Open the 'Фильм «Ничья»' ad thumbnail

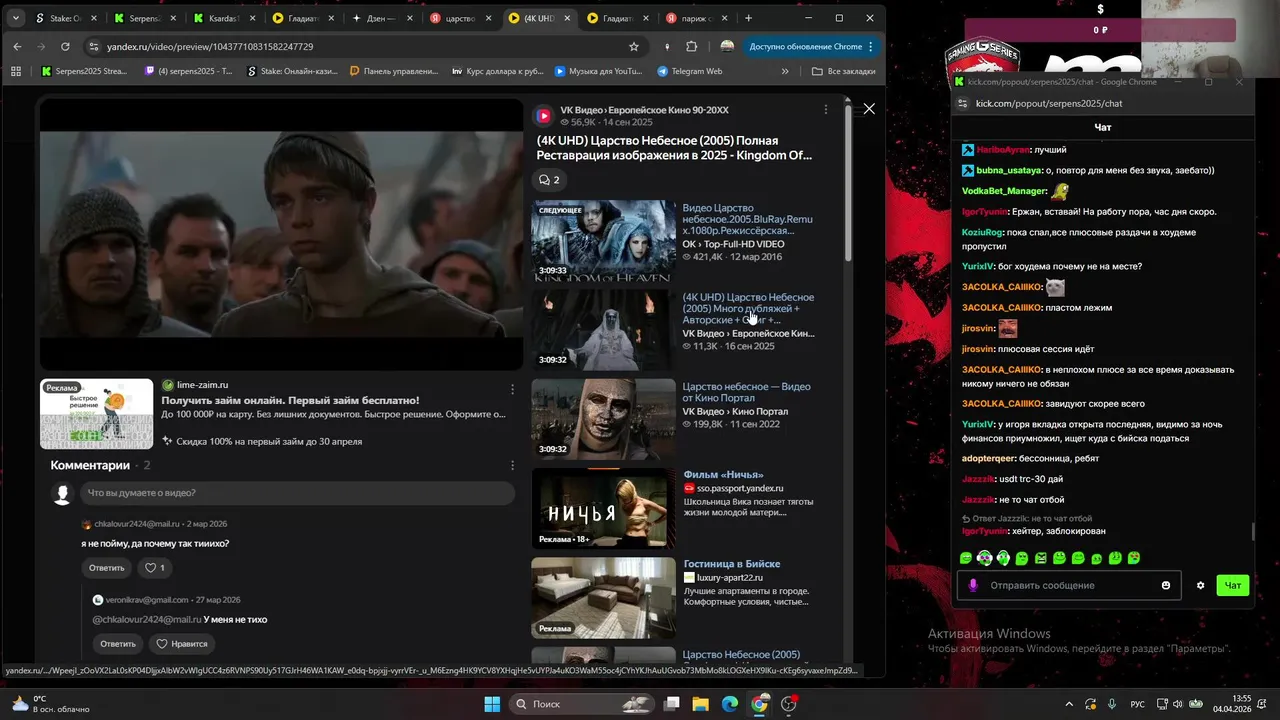(x=603, y=508)
